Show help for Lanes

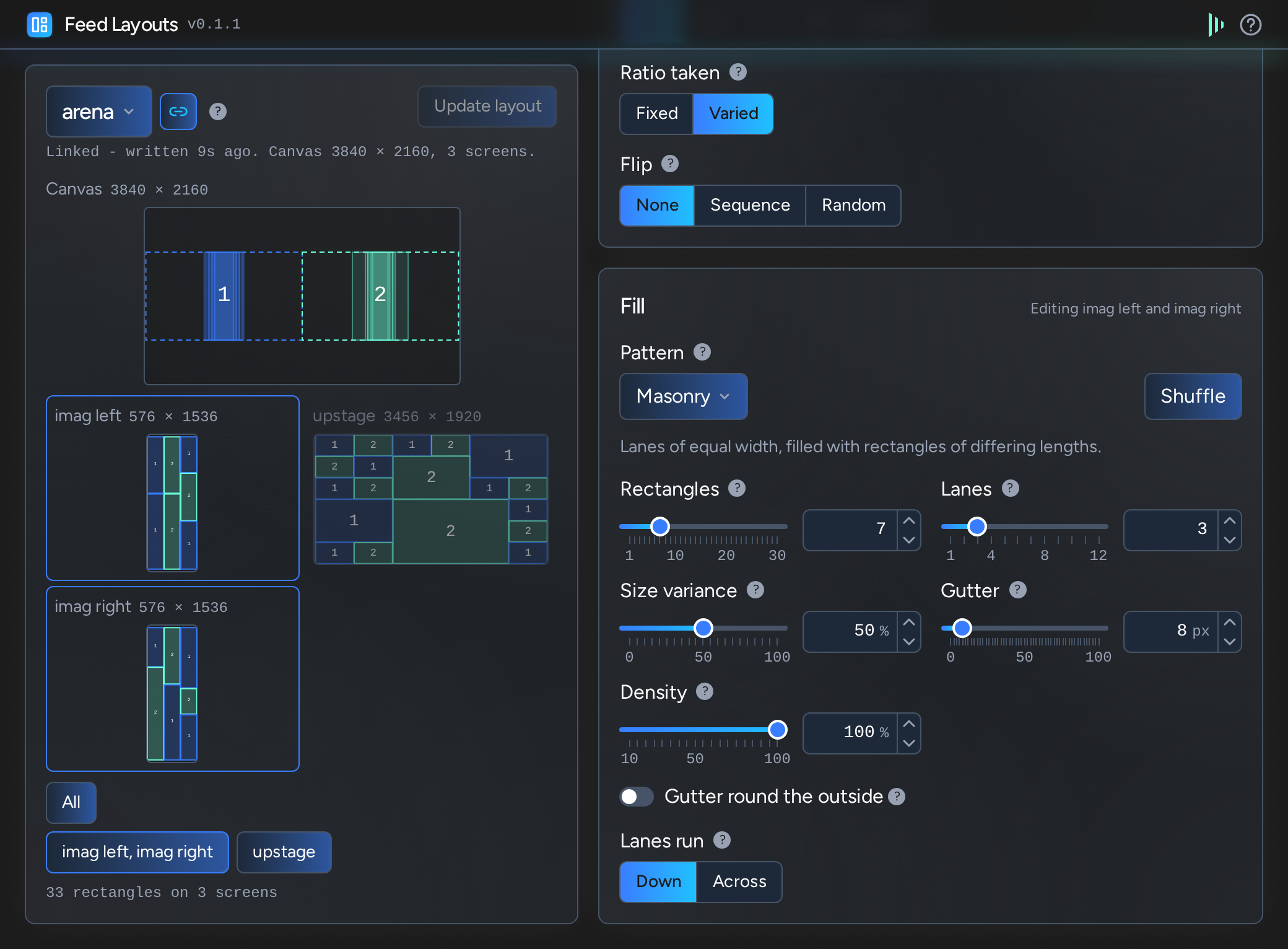pyautogui.click(x=1011, y=488)
